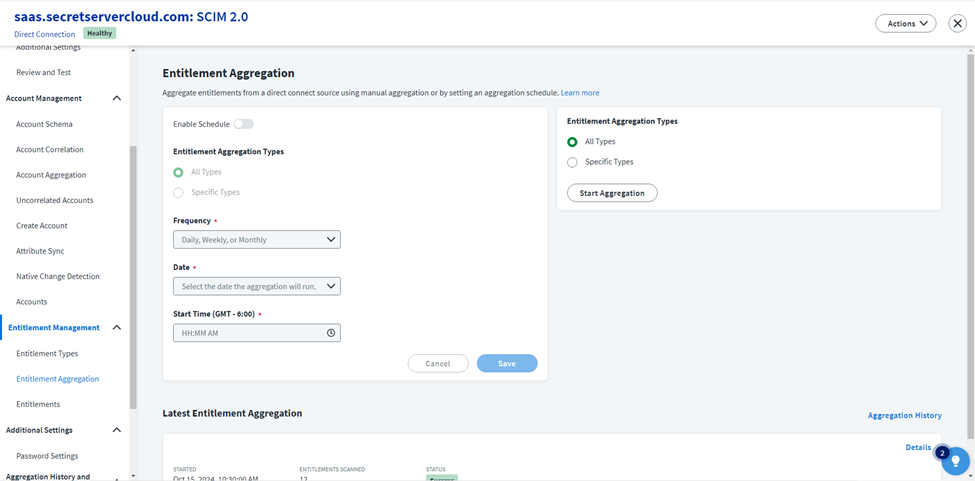Open Aggregation History link
Image resolution: width=975 pixels, height=481 pixels.
click(x=904, y=415)
